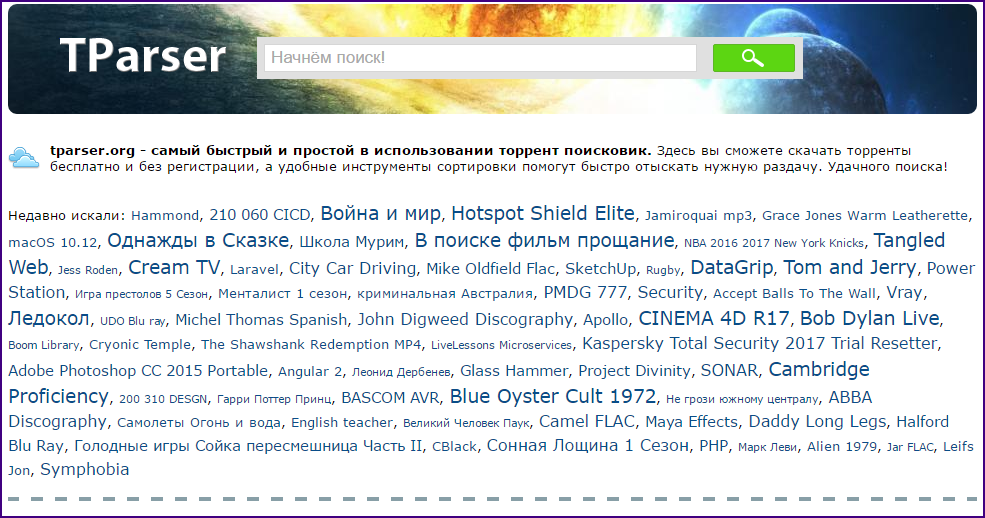The height and width of the screenshot is (518, 985).
Task: Open the 'PMDG 777' link
Action: pos(585,293)
